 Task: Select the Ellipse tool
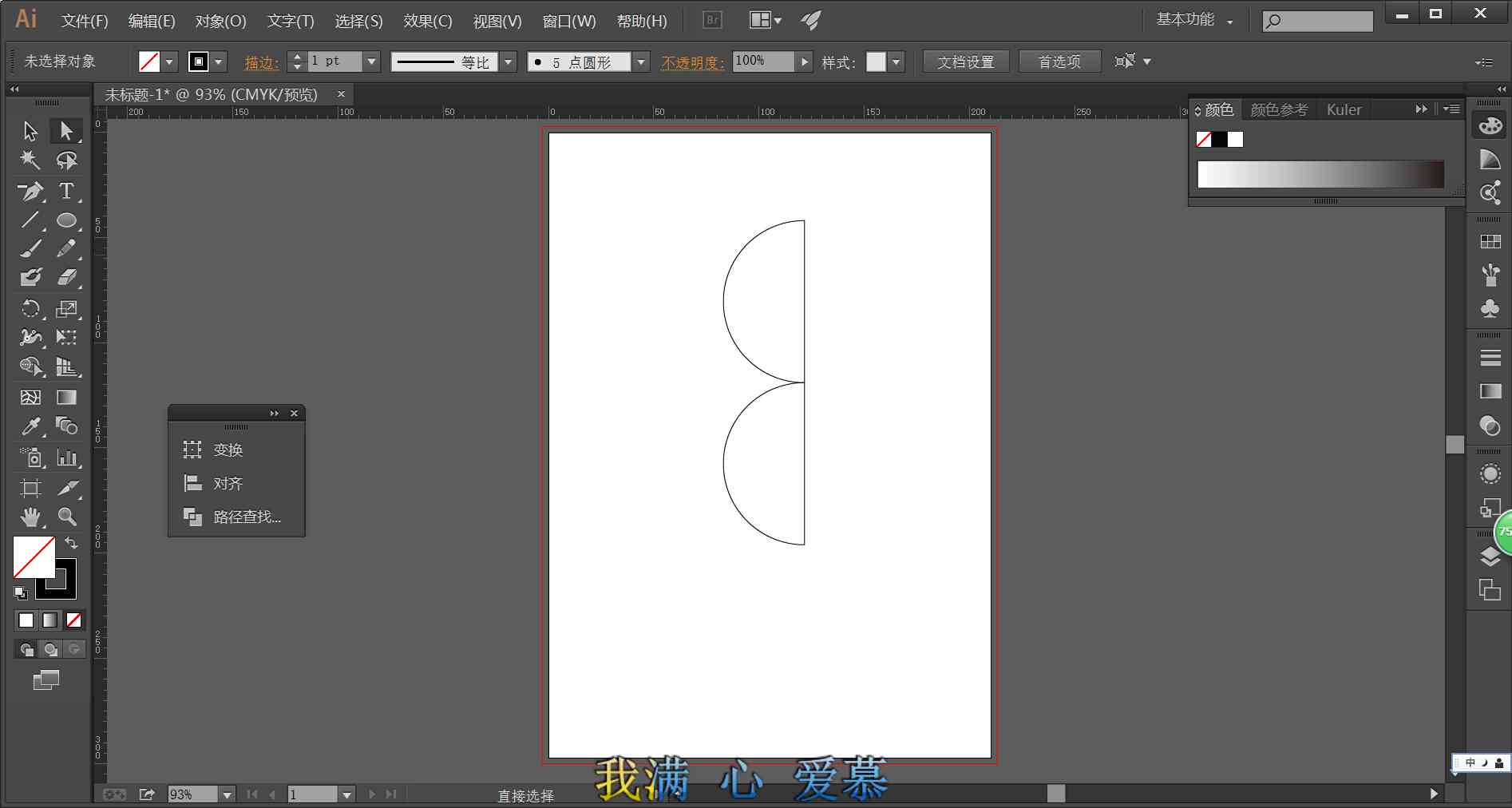click(x=66, y=220)
